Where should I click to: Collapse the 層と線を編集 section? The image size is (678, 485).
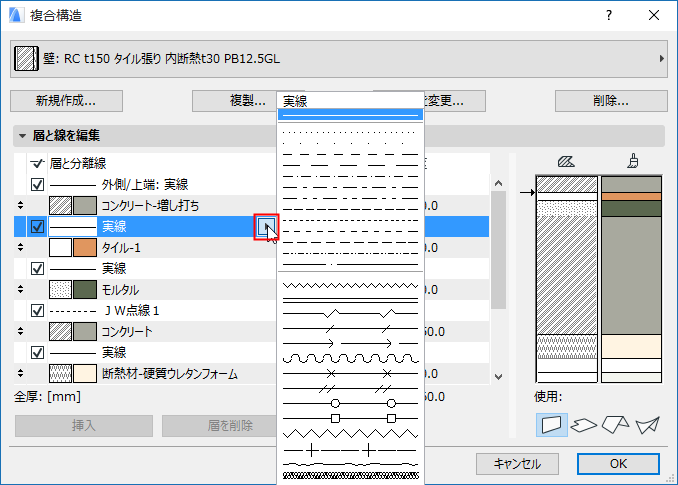click(22, 136)
